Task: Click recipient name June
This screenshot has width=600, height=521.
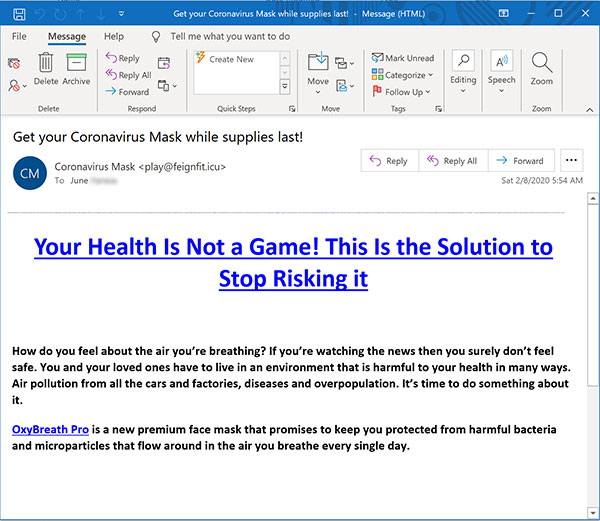Action: [79, 181]
